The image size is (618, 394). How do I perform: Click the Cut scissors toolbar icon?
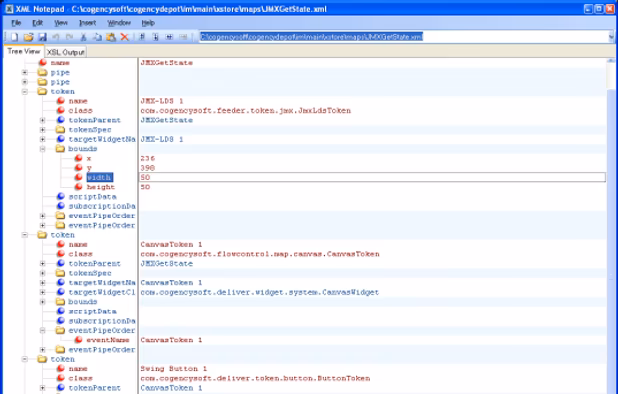83,37
